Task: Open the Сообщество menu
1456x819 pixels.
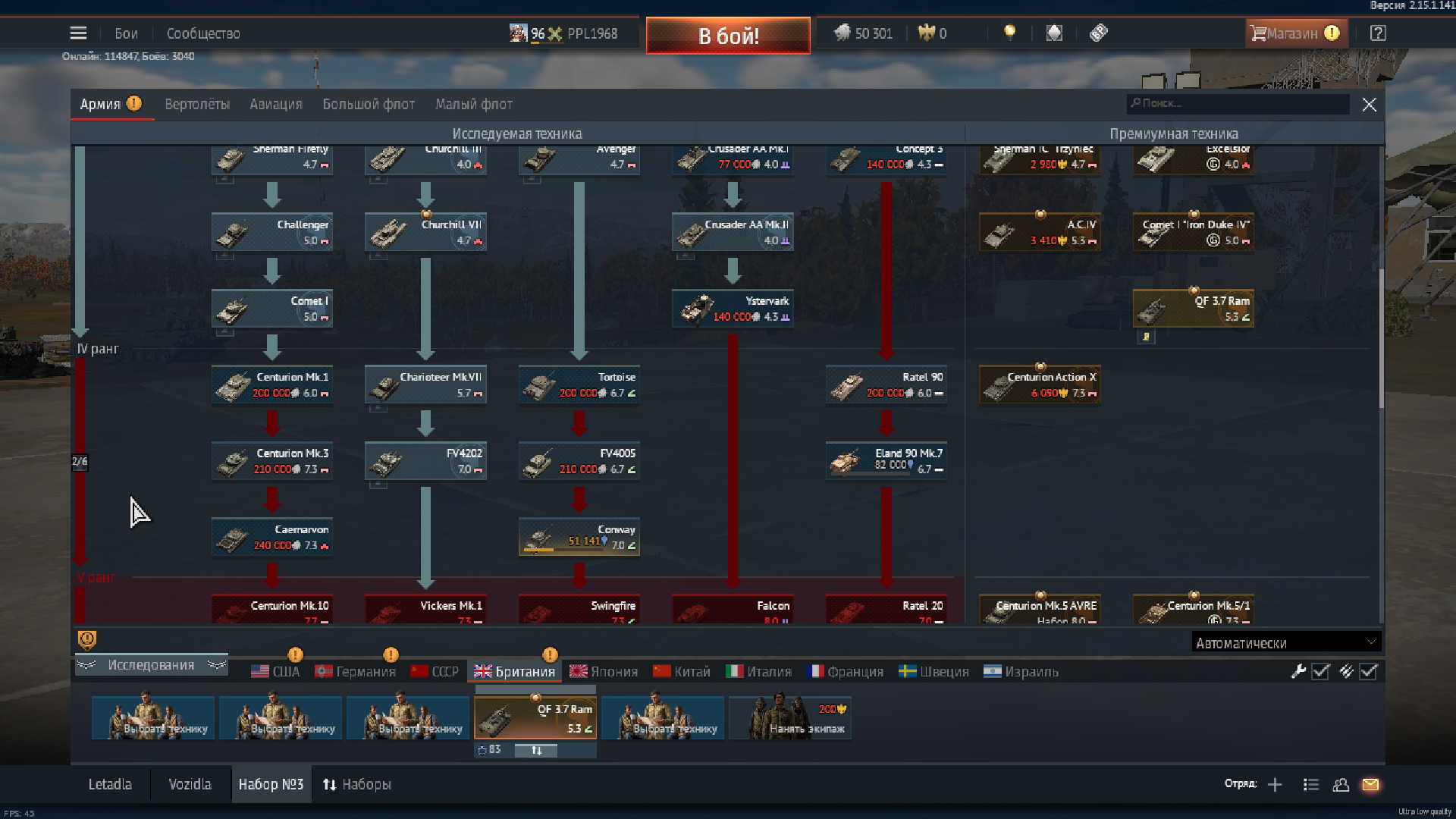Action: [x=203, y=33]
